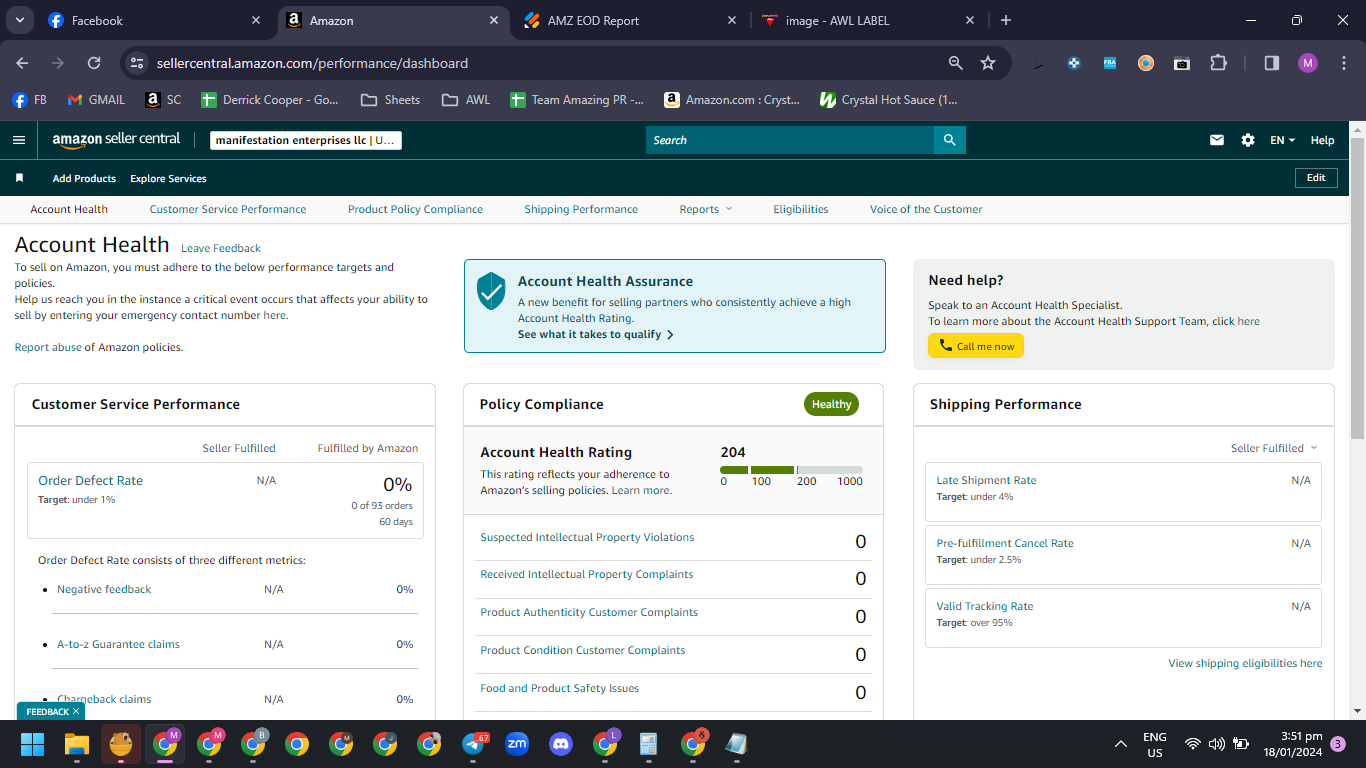Click the browser address bar URL
1366x768 pixels.
pos(312,63)
